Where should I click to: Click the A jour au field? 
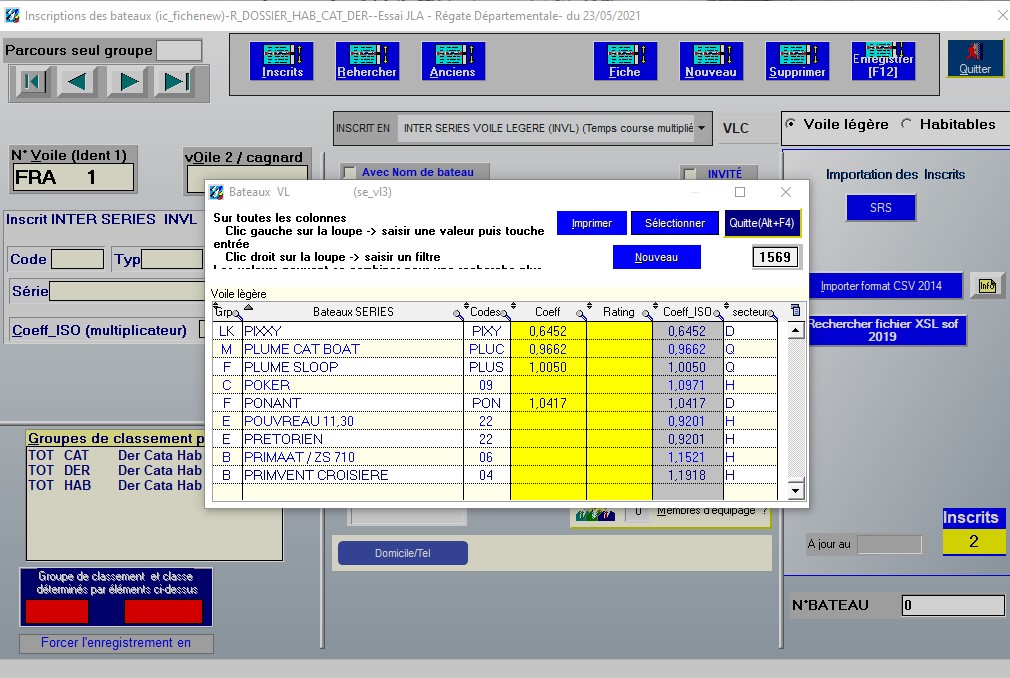point(890,544)
